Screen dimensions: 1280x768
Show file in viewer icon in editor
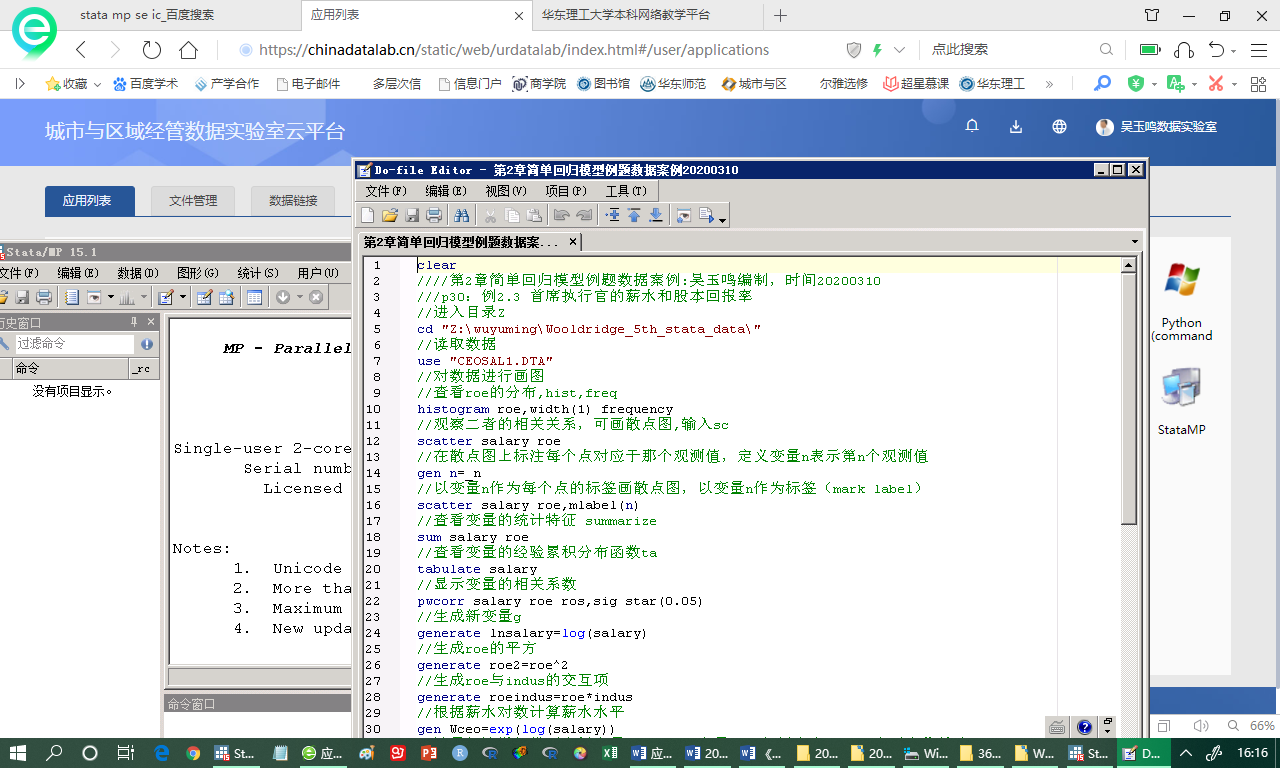684,215
